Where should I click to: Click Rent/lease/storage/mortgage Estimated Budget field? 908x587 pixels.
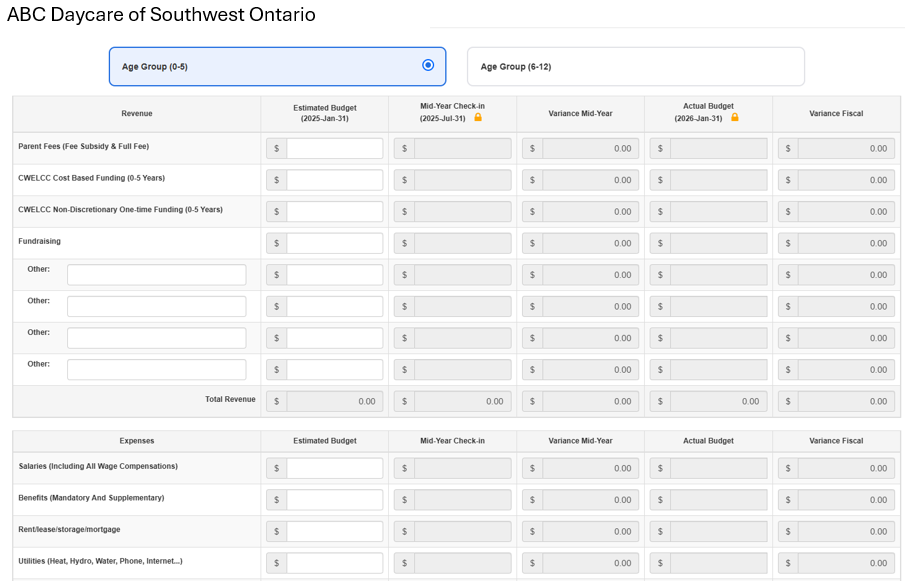tap(334, 531)
